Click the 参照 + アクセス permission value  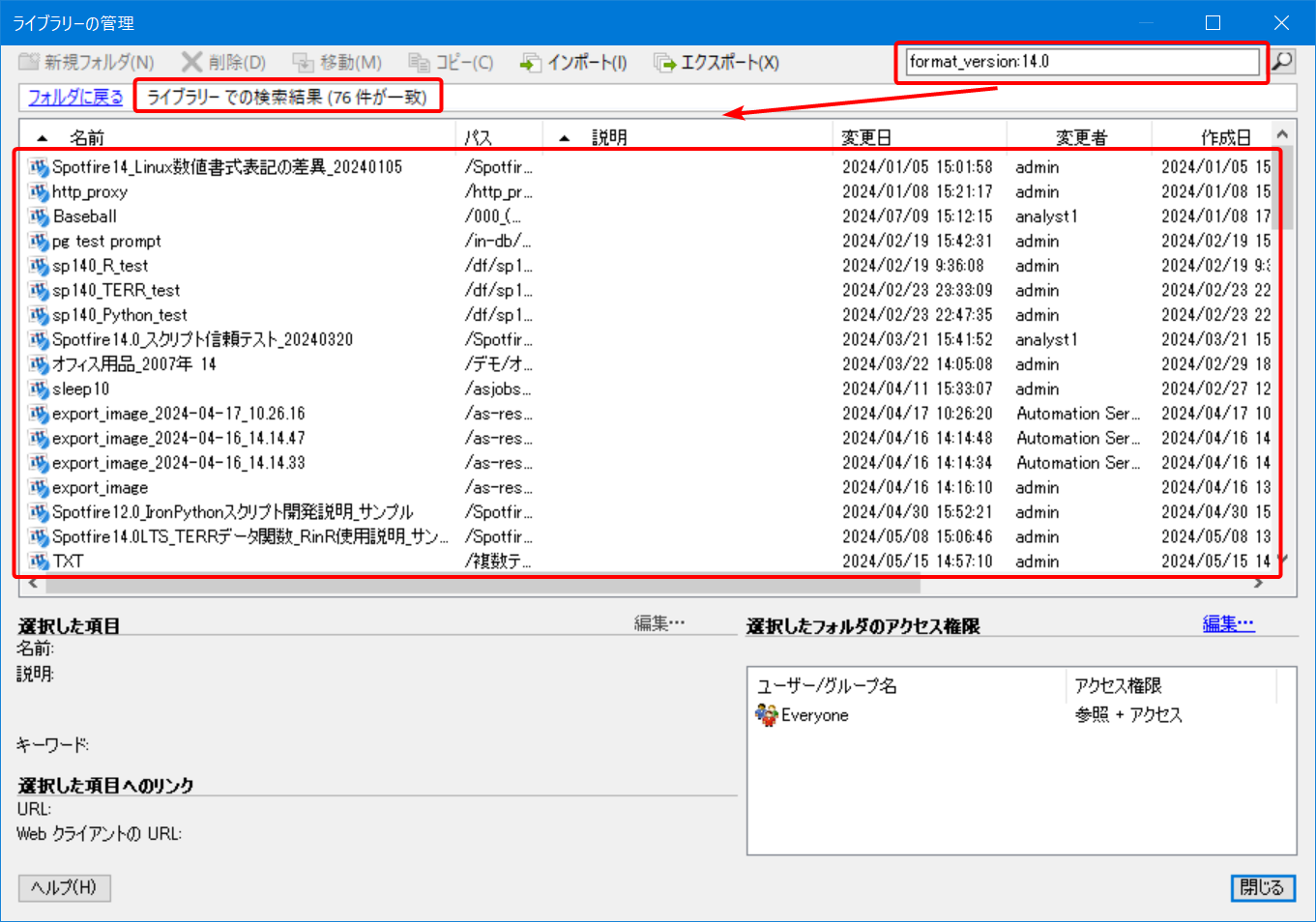pyautogui.click(x=1128, y=715)
